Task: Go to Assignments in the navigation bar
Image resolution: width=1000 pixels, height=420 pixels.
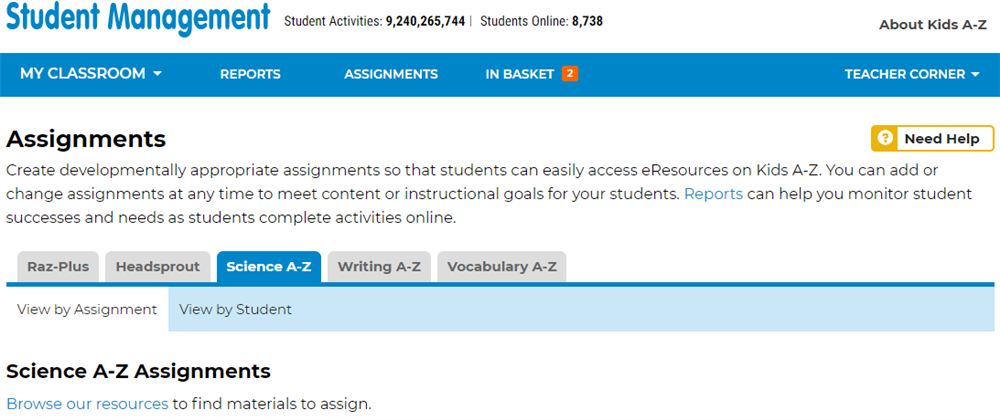Action: coord(391,74)
